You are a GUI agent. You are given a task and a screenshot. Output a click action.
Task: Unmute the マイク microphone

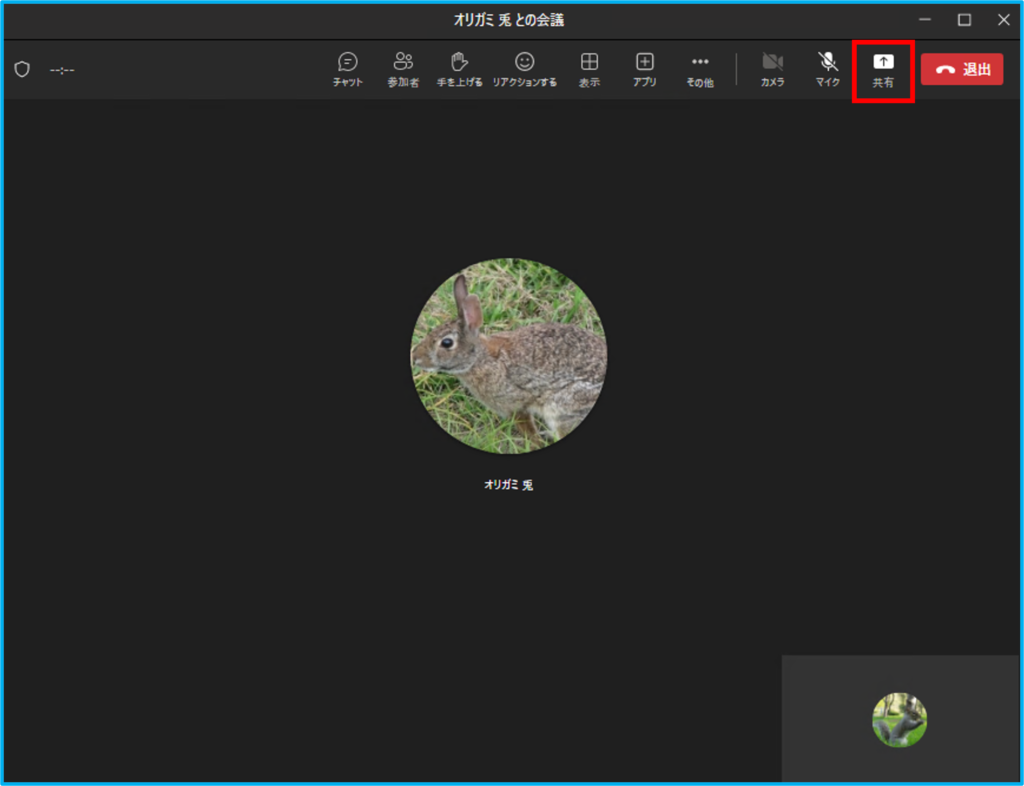pos(827,70)
